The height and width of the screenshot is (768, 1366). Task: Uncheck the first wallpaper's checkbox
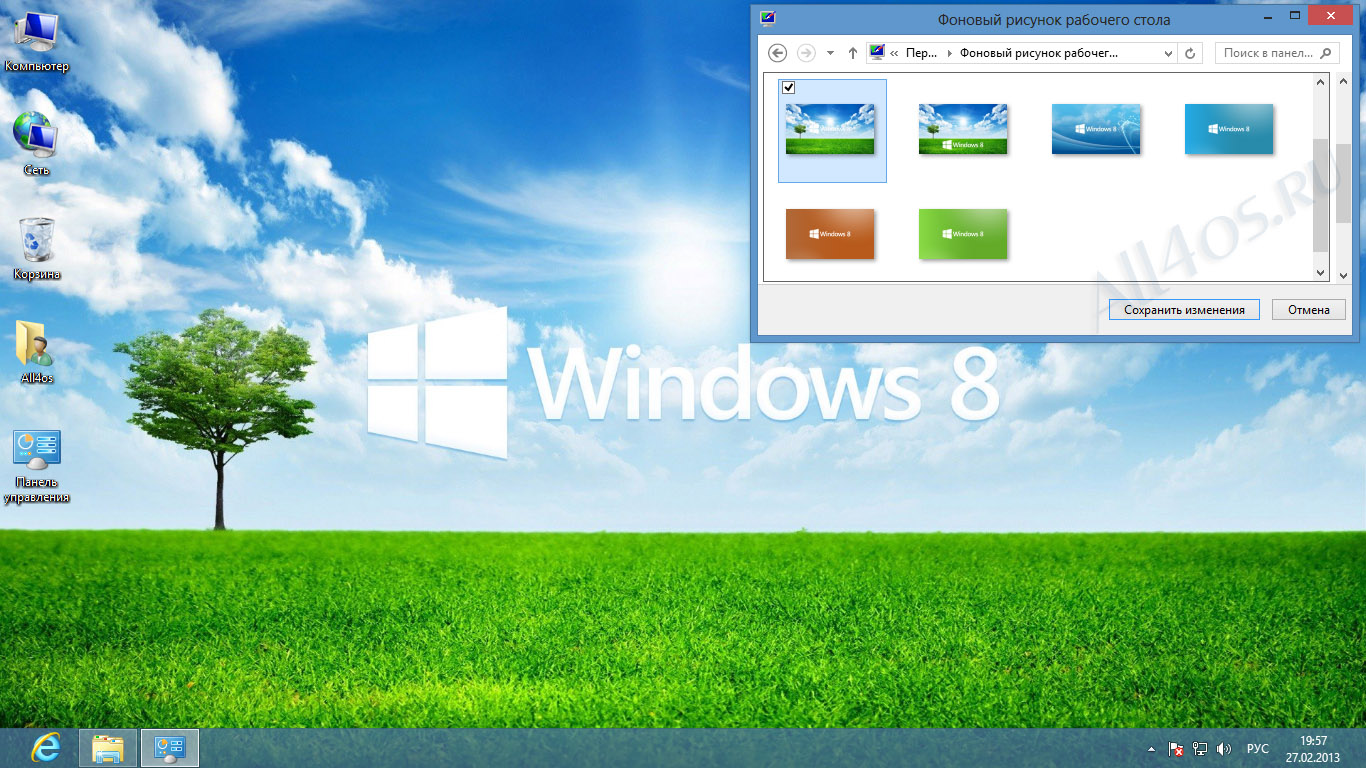coord(789,88)
